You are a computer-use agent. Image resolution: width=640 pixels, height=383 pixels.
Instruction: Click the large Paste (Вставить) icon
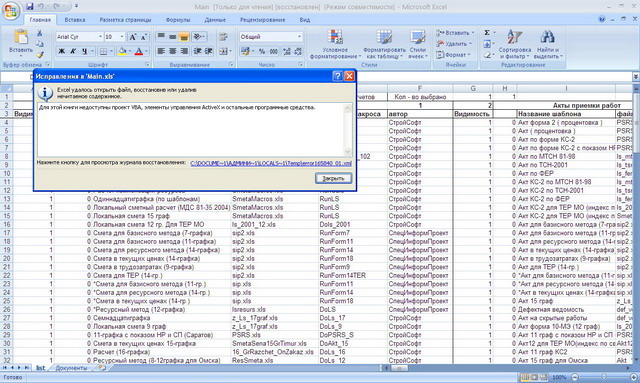[x=20, y=37]
